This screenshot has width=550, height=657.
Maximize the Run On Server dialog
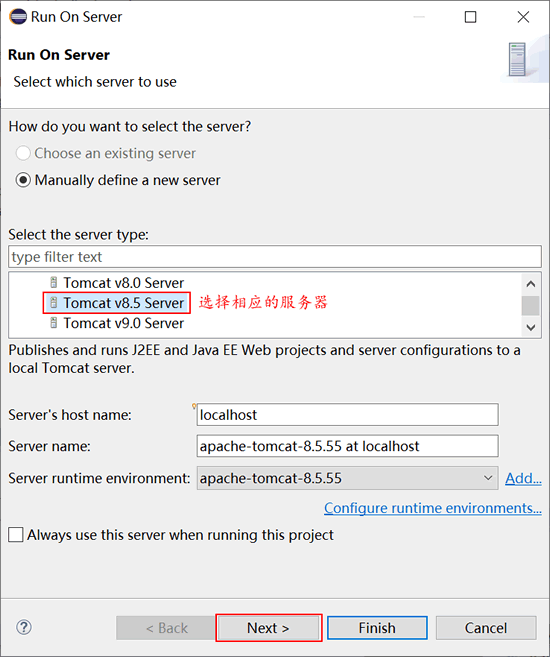click(x=470, y=17)
